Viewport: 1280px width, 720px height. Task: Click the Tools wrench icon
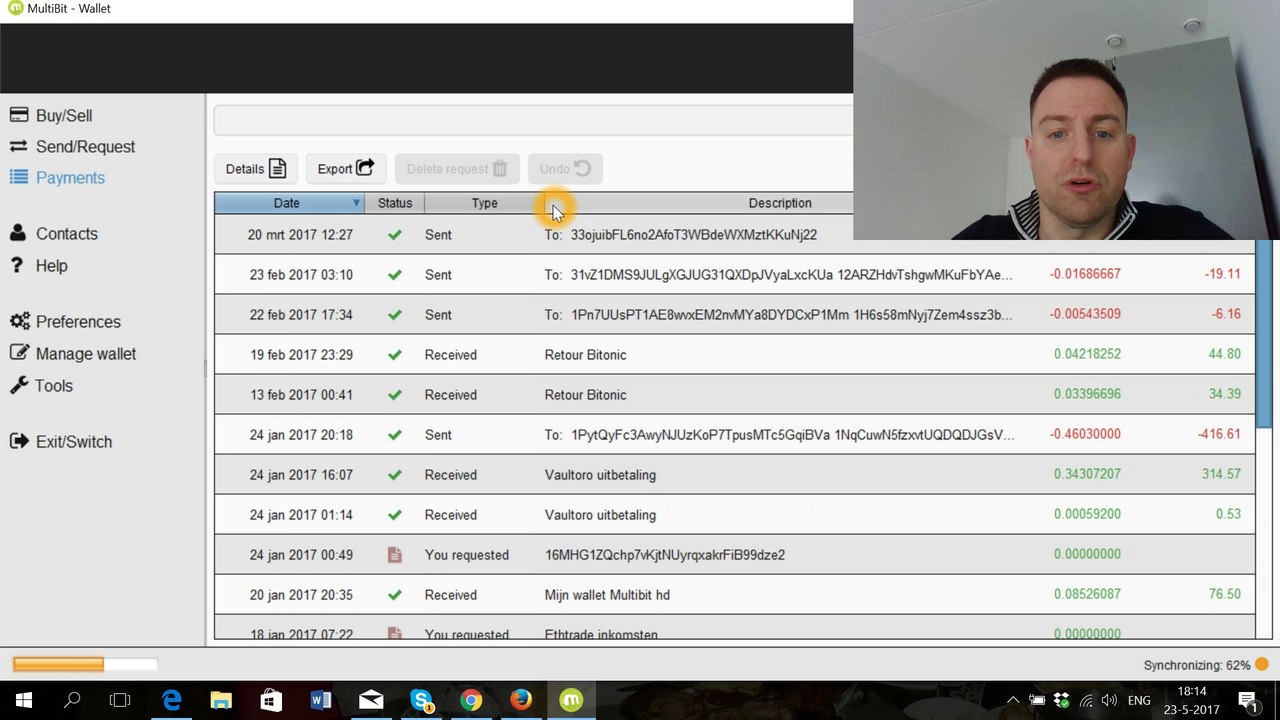pos(19,385)
